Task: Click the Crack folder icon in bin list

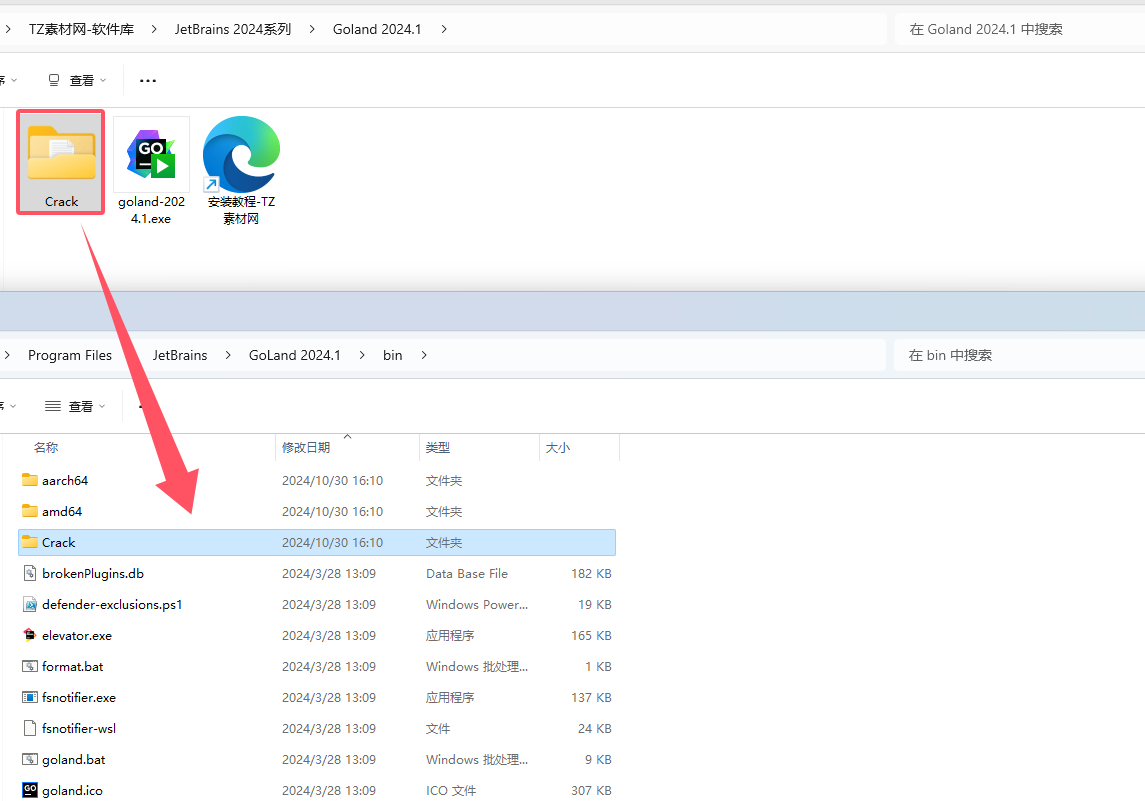Action: (x=30, y=542)
